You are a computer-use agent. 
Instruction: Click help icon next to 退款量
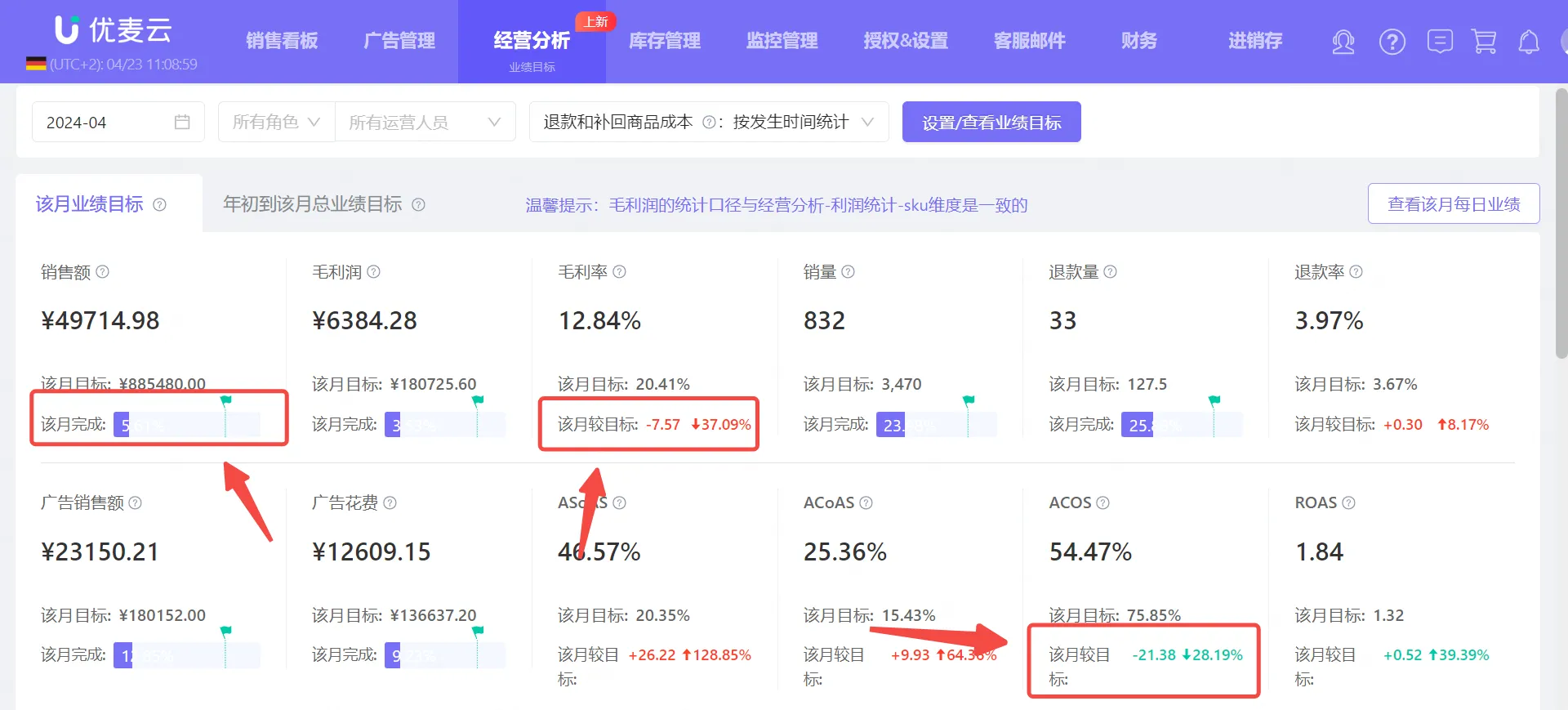click(x=1111, y=271)
